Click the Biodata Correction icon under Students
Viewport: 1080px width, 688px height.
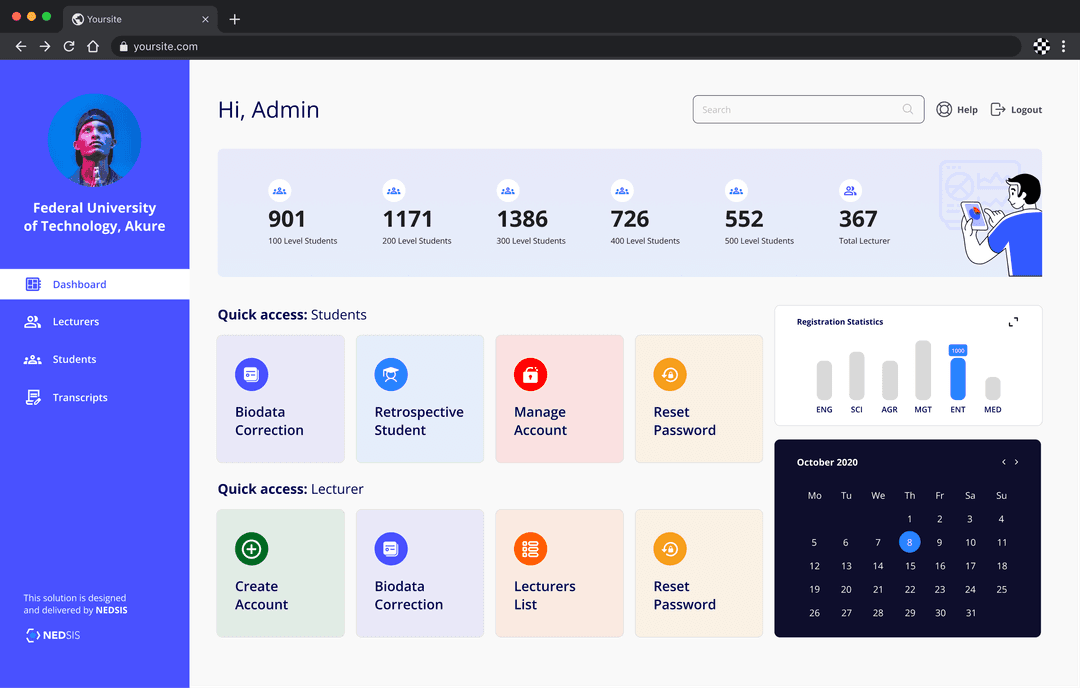point(251,374)
